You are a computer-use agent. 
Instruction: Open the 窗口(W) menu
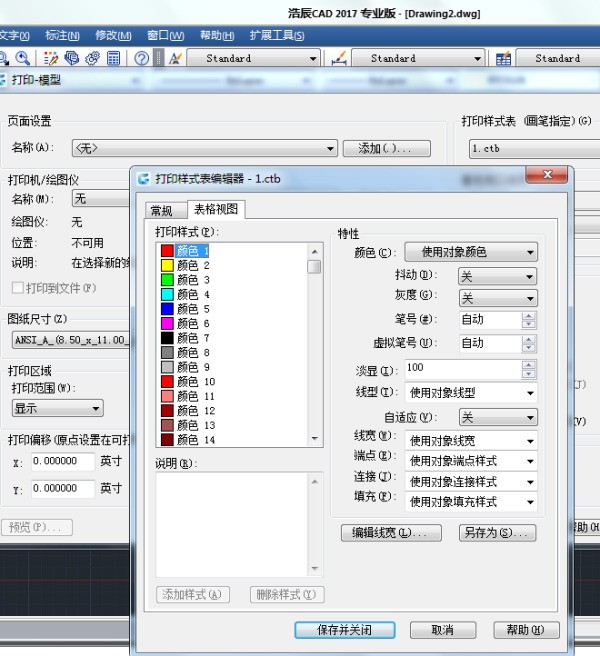pyautogui.click(x=165, y=36)
